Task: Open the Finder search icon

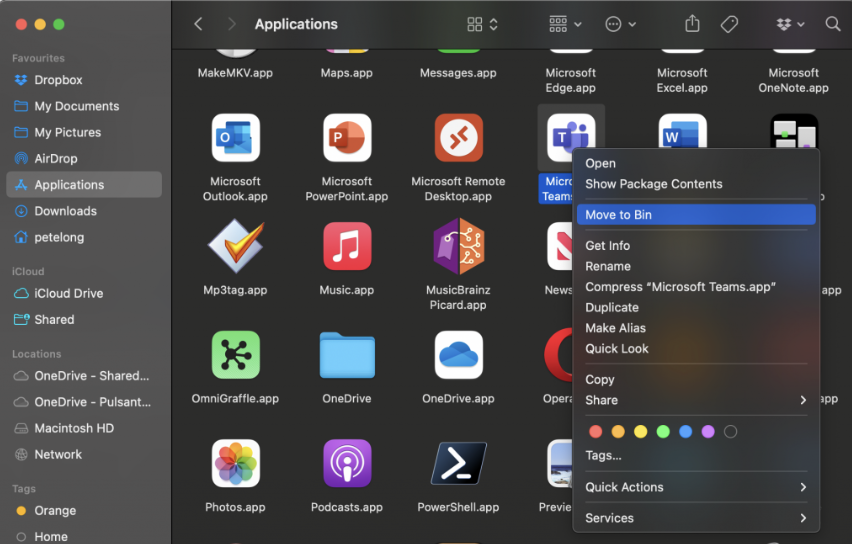Action: coord(832,24)
